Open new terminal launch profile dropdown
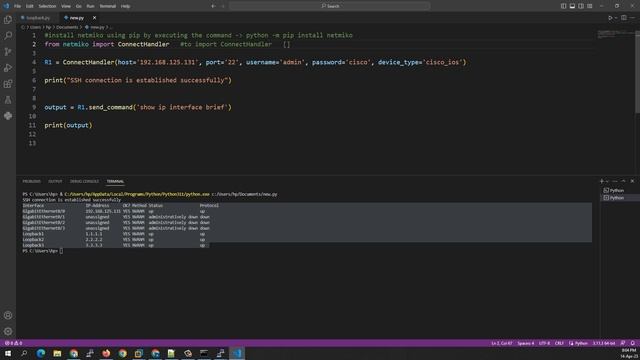This screenshot has width=640, height=360. pos(607,181)
